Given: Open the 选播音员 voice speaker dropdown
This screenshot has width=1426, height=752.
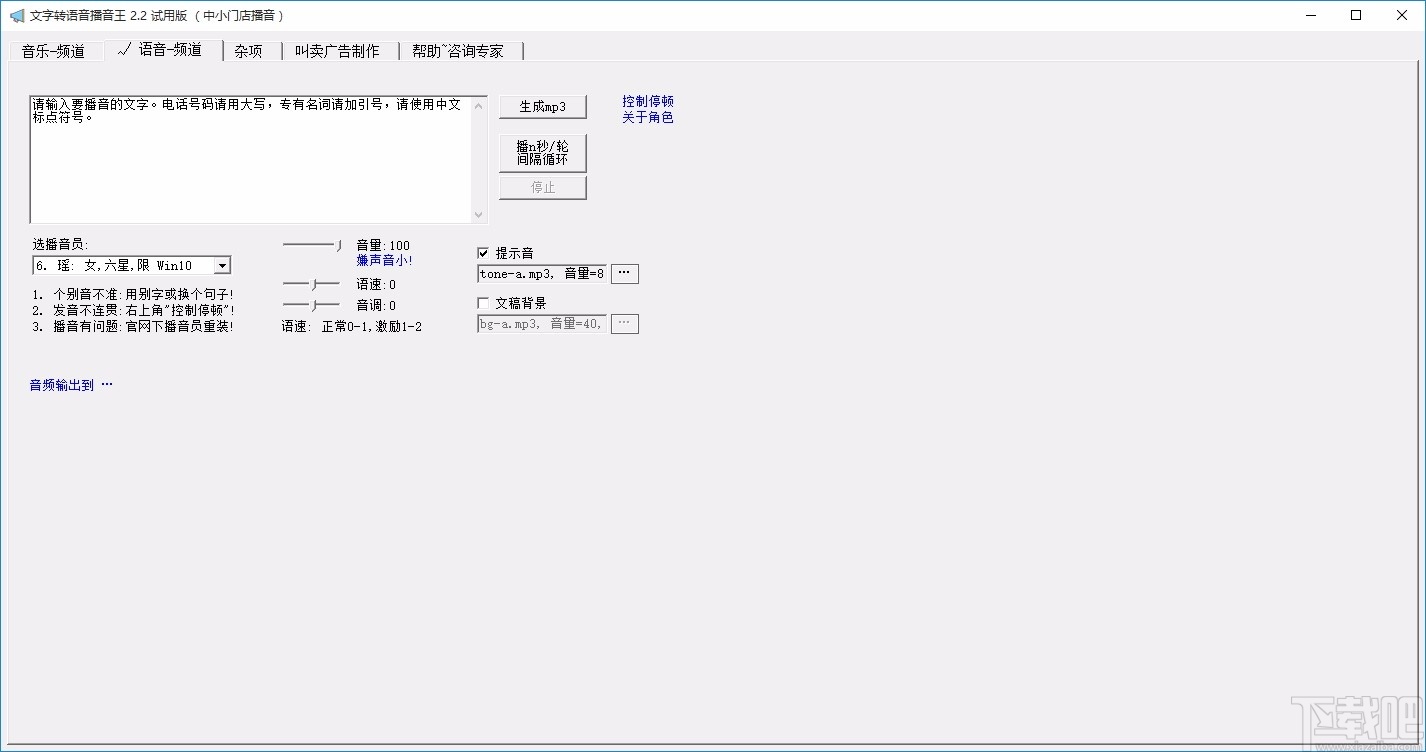Looking at the screenshot, I should 222,265.
